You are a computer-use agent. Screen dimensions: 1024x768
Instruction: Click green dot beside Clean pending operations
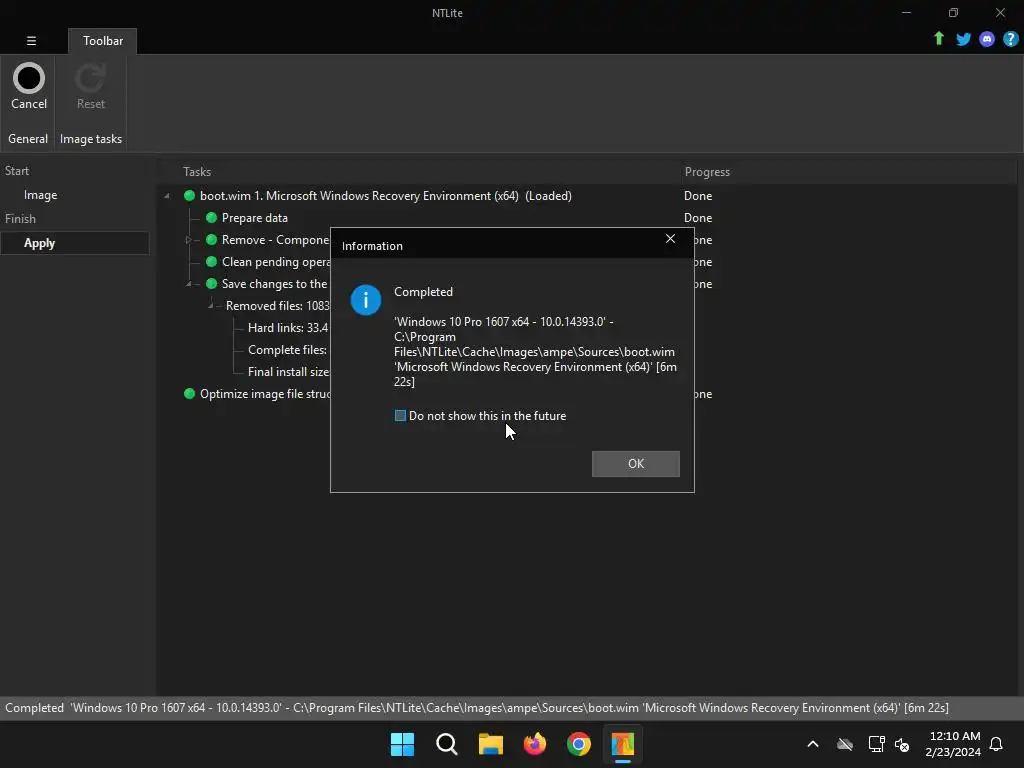(x=211, y=262)
